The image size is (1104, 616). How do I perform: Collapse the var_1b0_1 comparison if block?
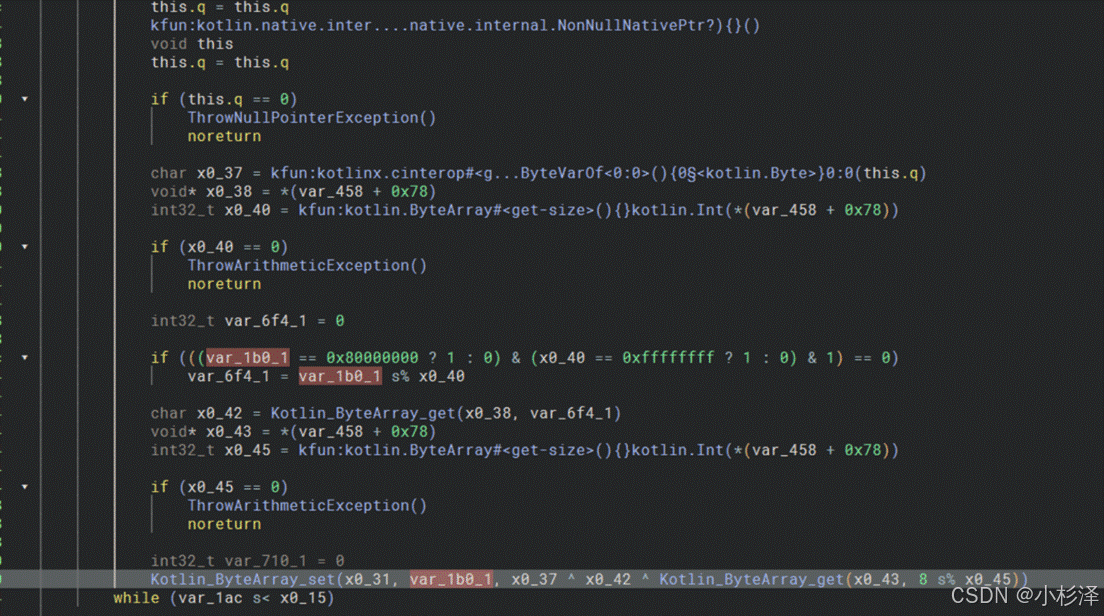tap(24, 357)
